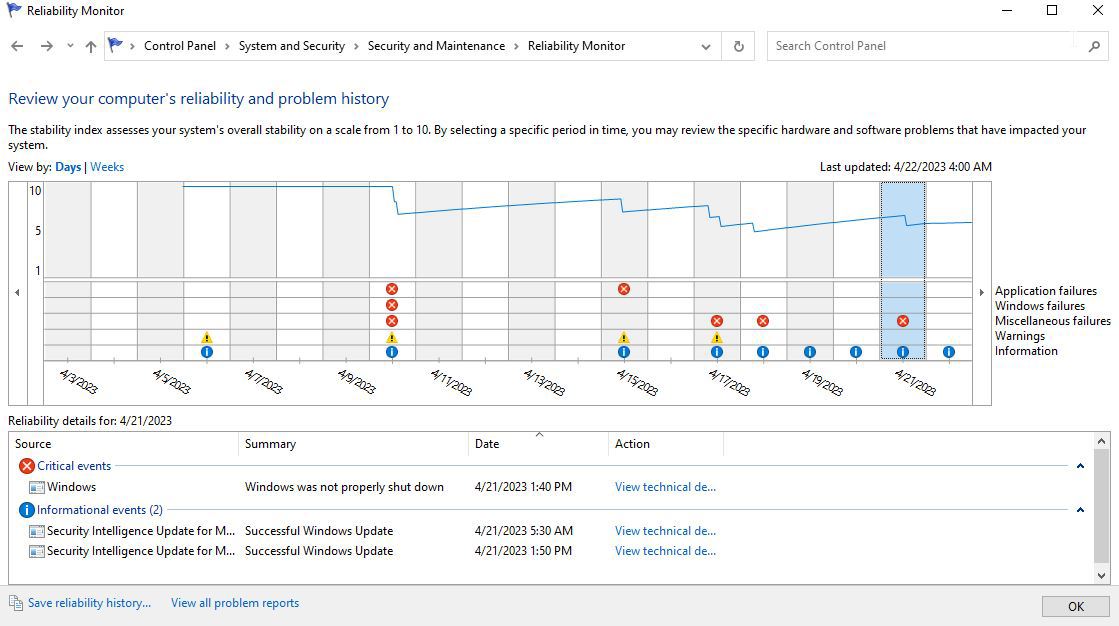This screenshot has width=1119, height=626.
Task: Click the search magnifier icon
Action: (x=1094, y=46)
